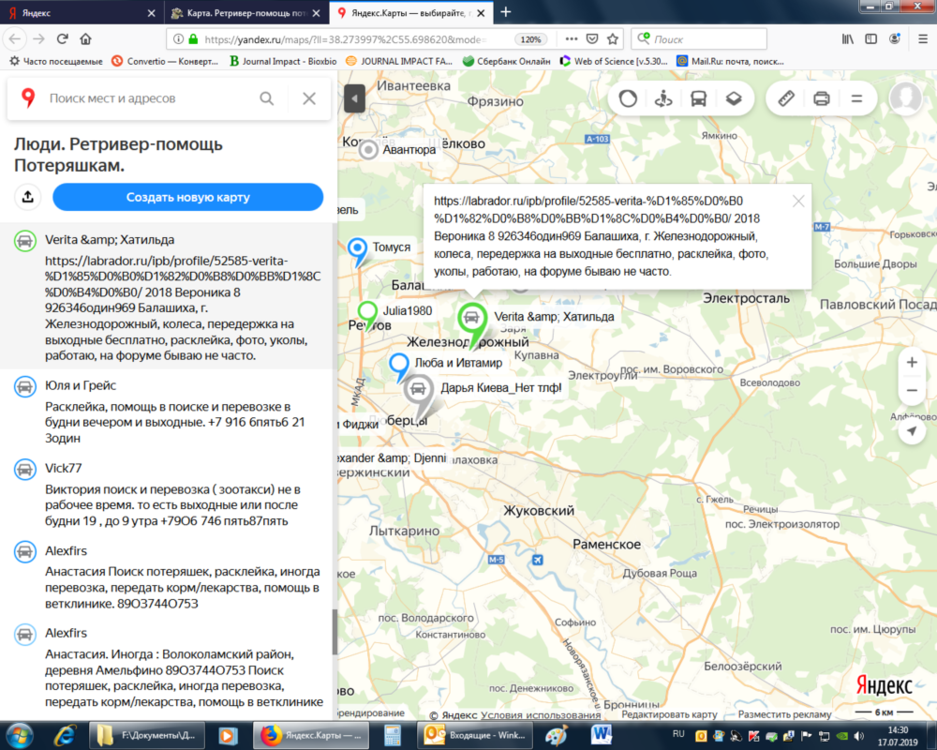
Task: Click the my location arrow button
Action: point(911,431)
